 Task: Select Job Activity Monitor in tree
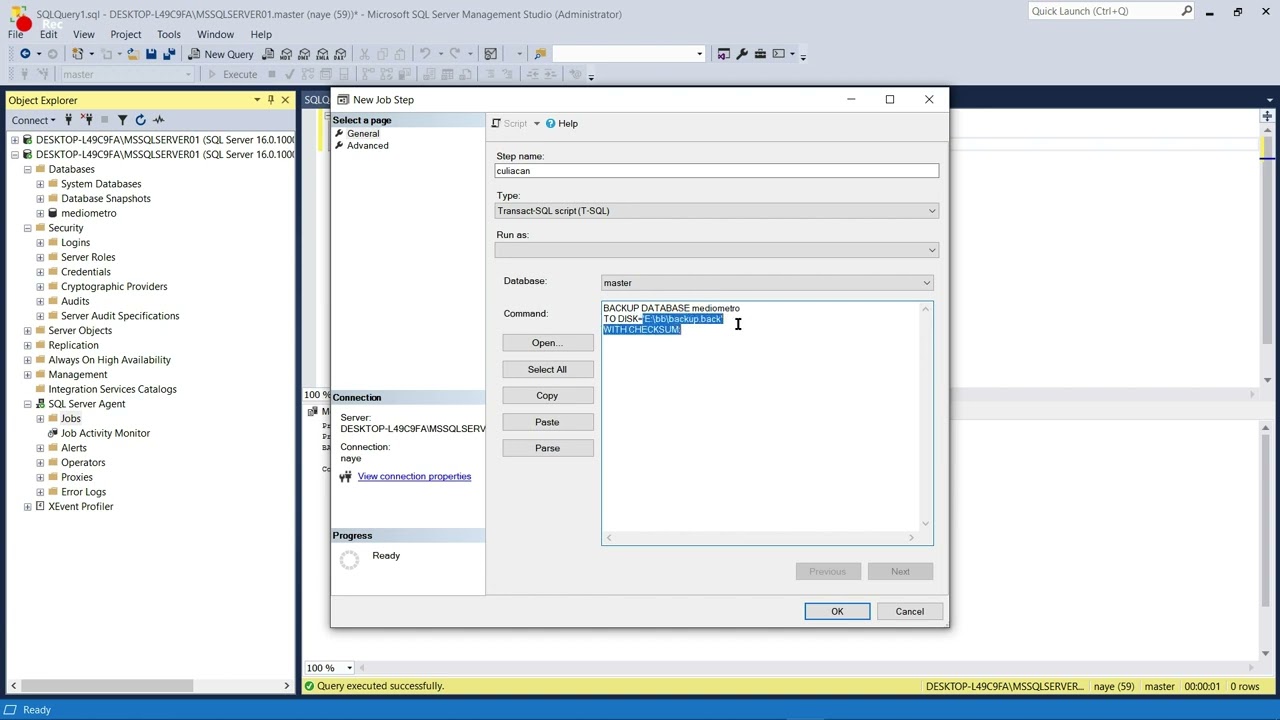(105, 433)
